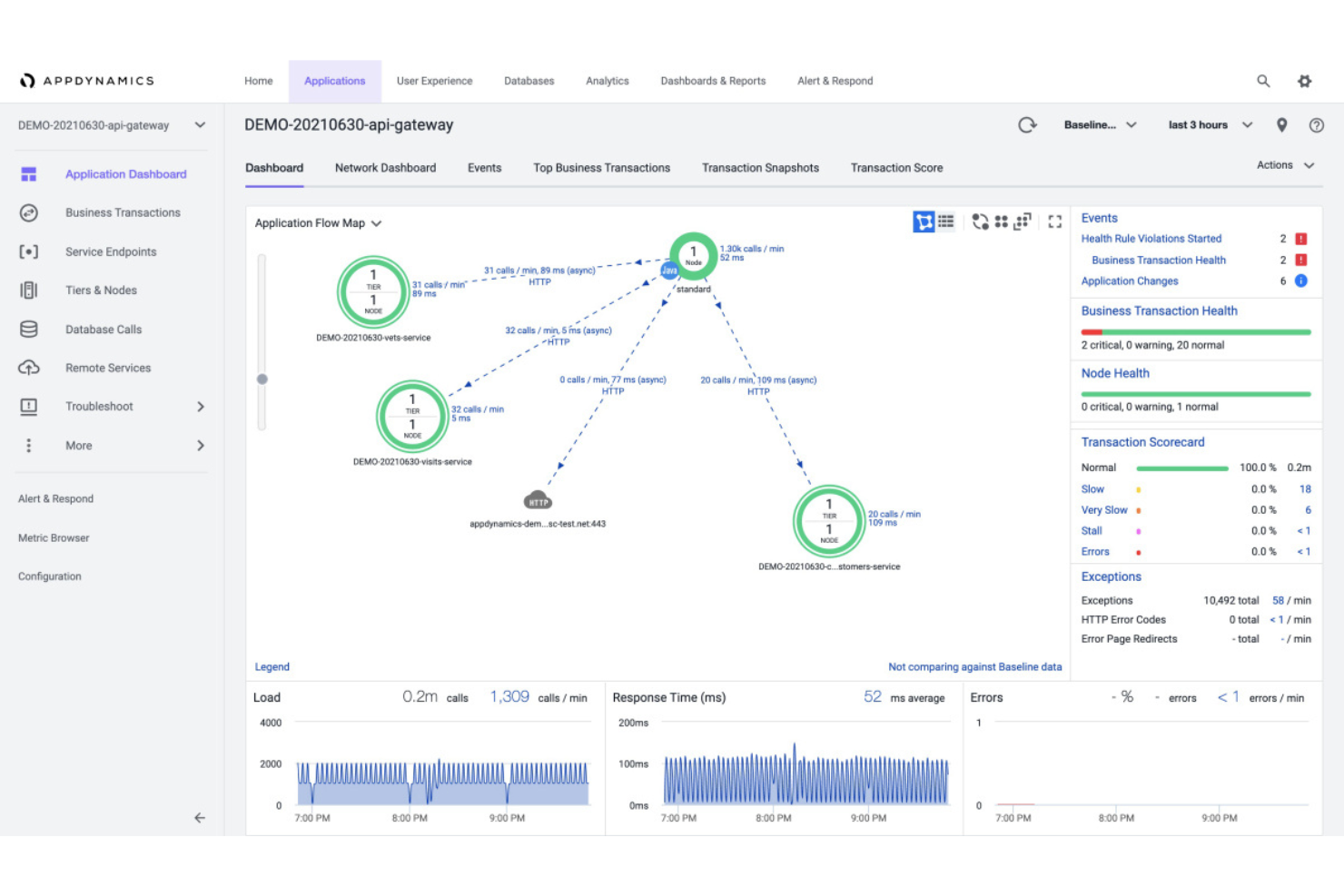1344x896 pixels.
Task: Select the circular auto-layout icon
Action: (x=980, y=222)
